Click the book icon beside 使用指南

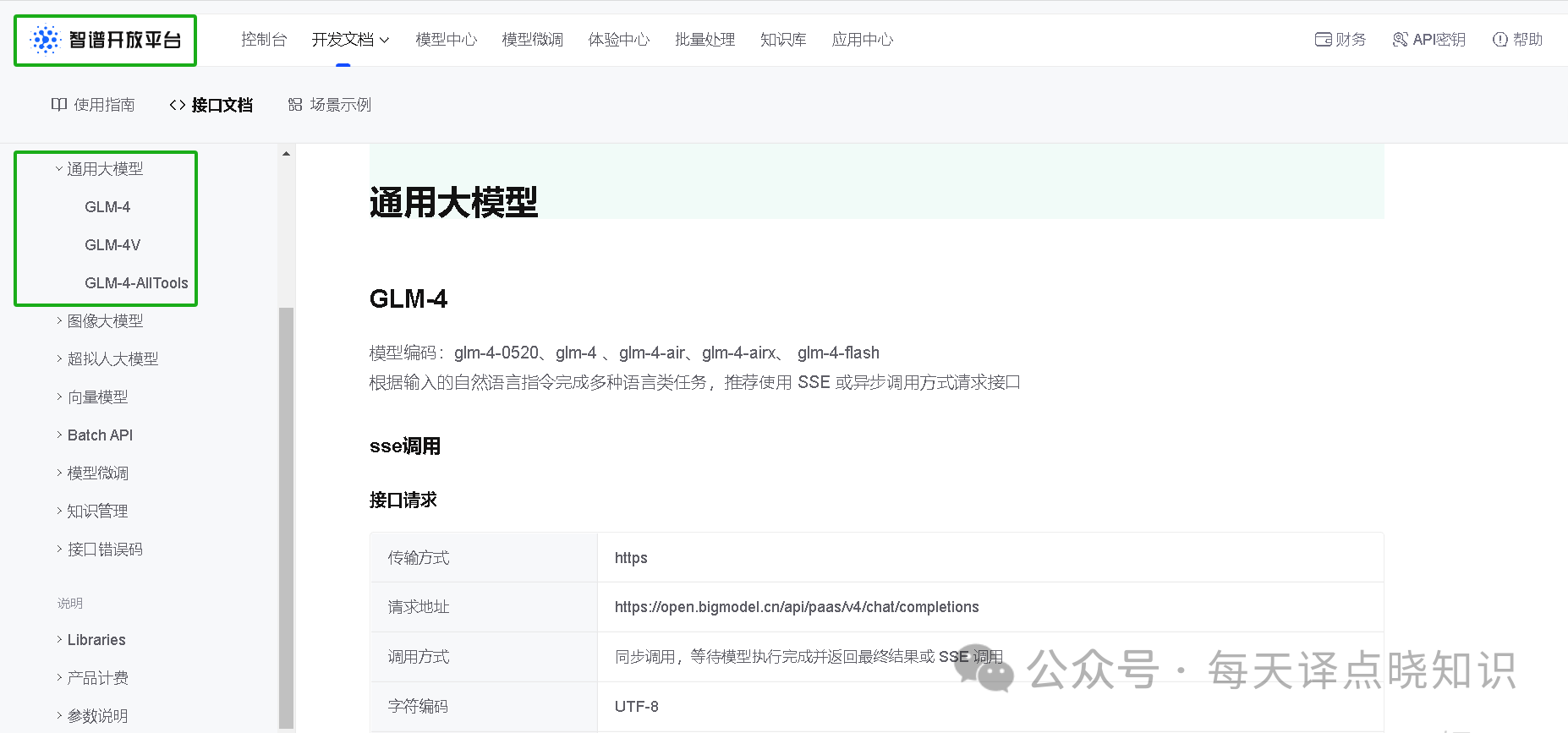[x=59, y=105]
